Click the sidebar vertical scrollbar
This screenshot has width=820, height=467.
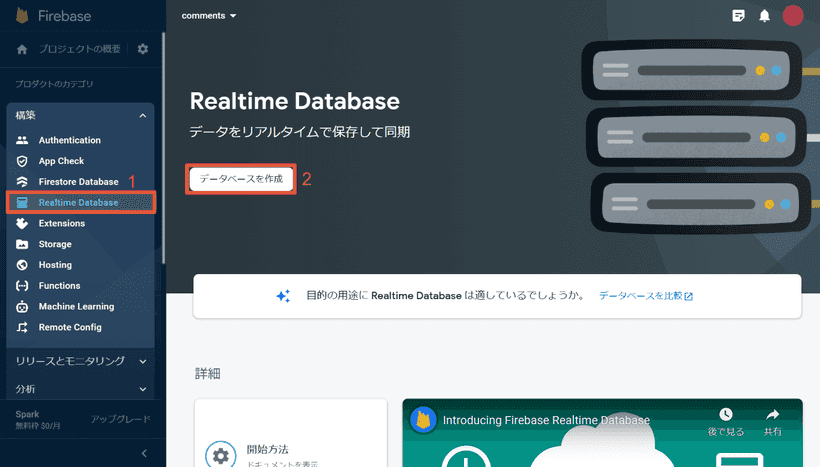tap(164, 148)
